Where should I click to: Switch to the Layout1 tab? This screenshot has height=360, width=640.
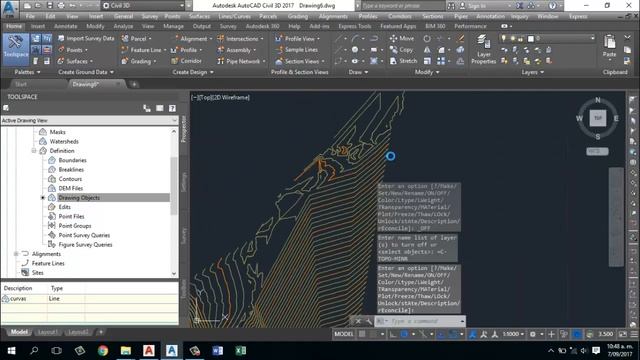(x=47, y=332)
